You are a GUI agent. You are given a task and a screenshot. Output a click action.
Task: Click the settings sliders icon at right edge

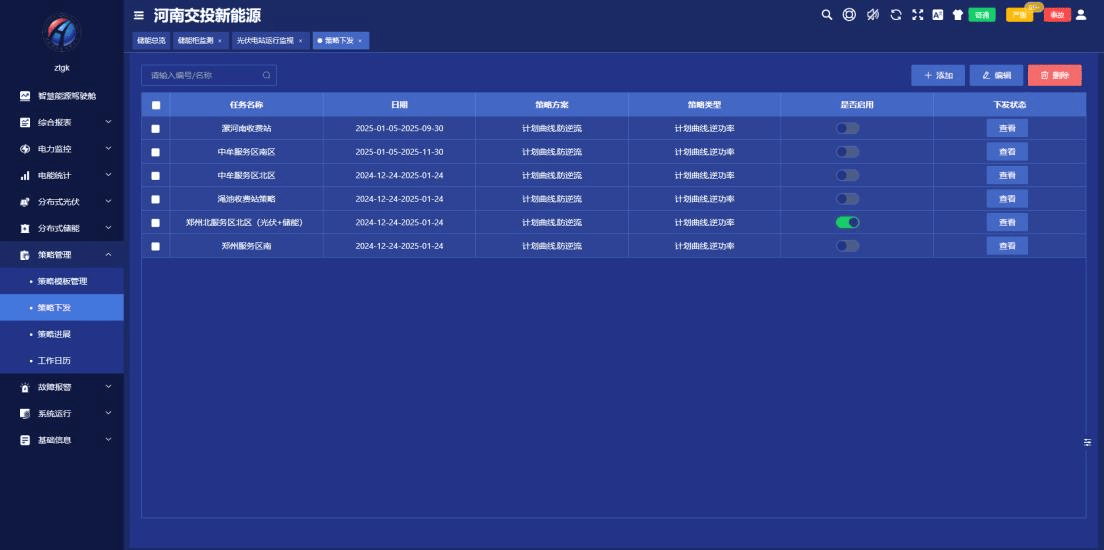[x=1087, y=442]
